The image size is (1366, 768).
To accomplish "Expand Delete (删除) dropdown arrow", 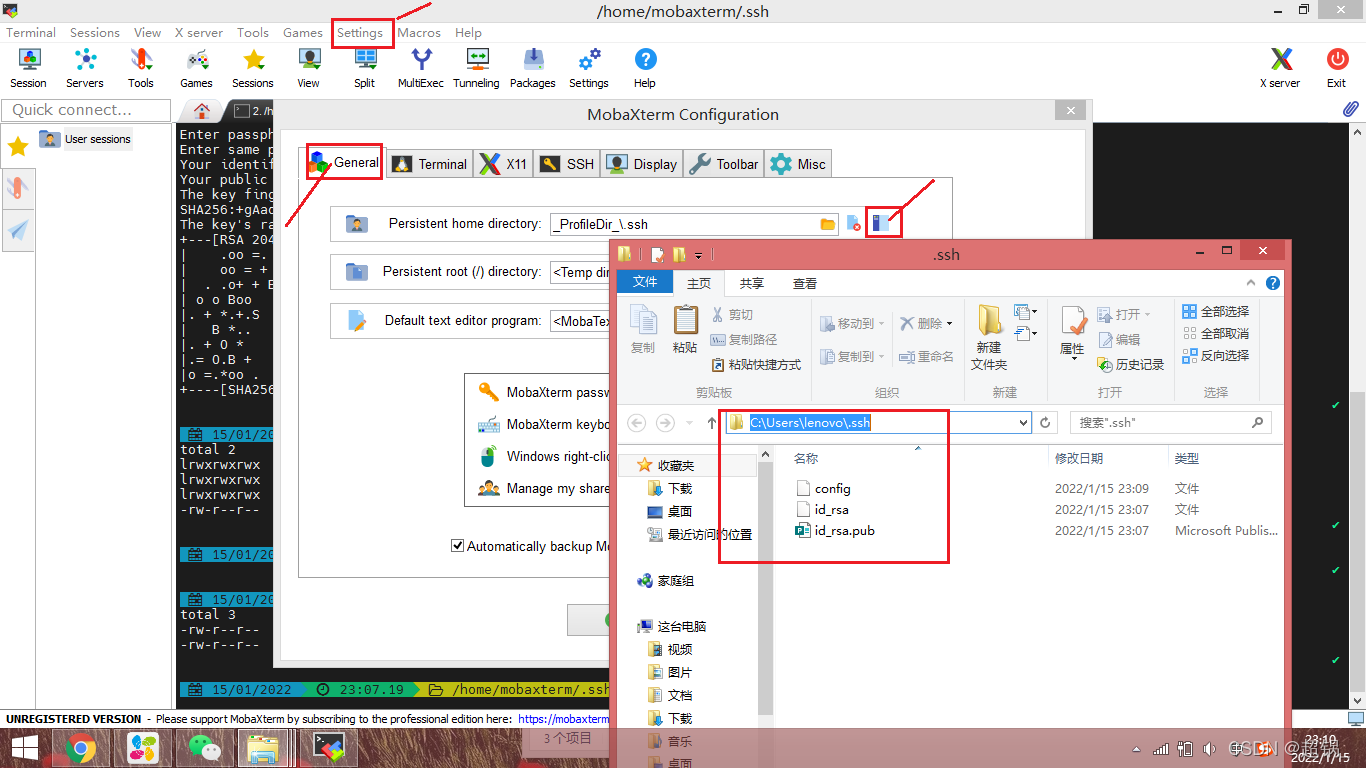I will 949,324.
